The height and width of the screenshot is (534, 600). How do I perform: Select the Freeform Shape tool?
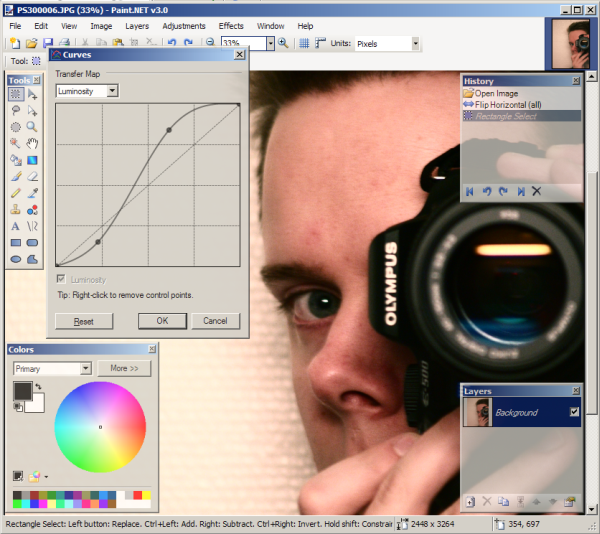click(33, 259)
